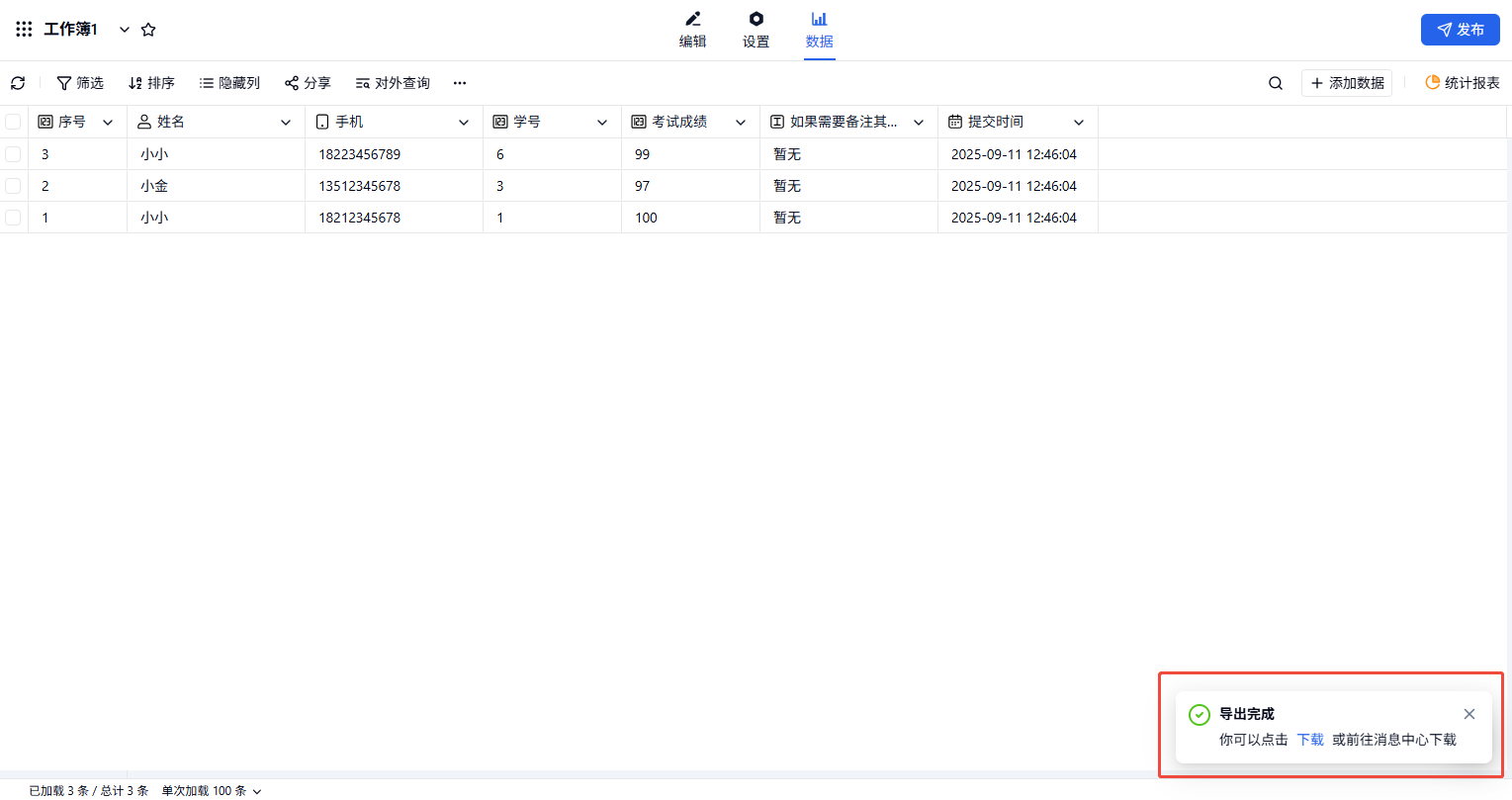
Task: Expand the 姓名 column dropdown
Action: click(x=286, y=123)
